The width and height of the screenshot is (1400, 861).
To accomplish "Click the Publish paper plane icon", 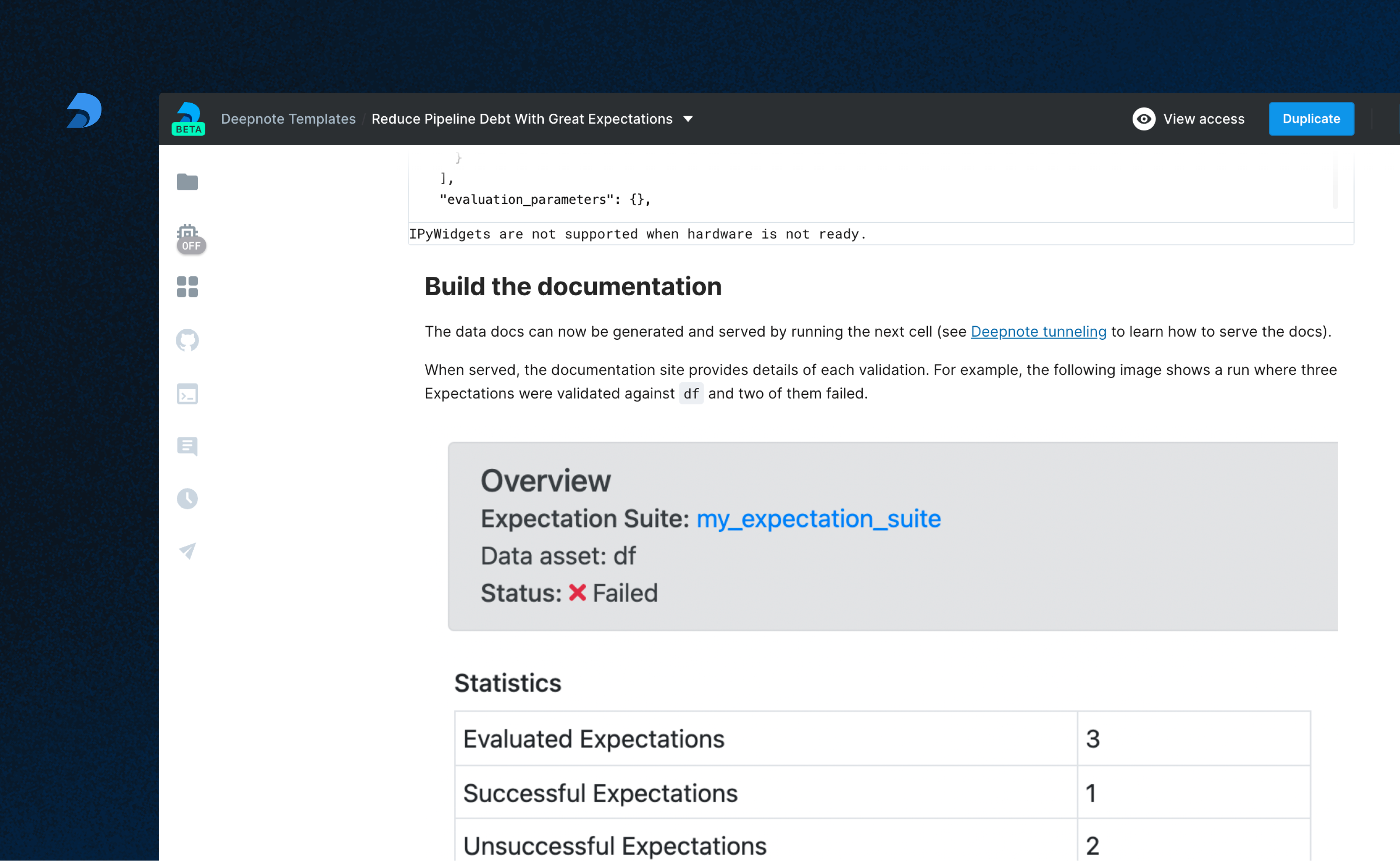I will [187, 551].
